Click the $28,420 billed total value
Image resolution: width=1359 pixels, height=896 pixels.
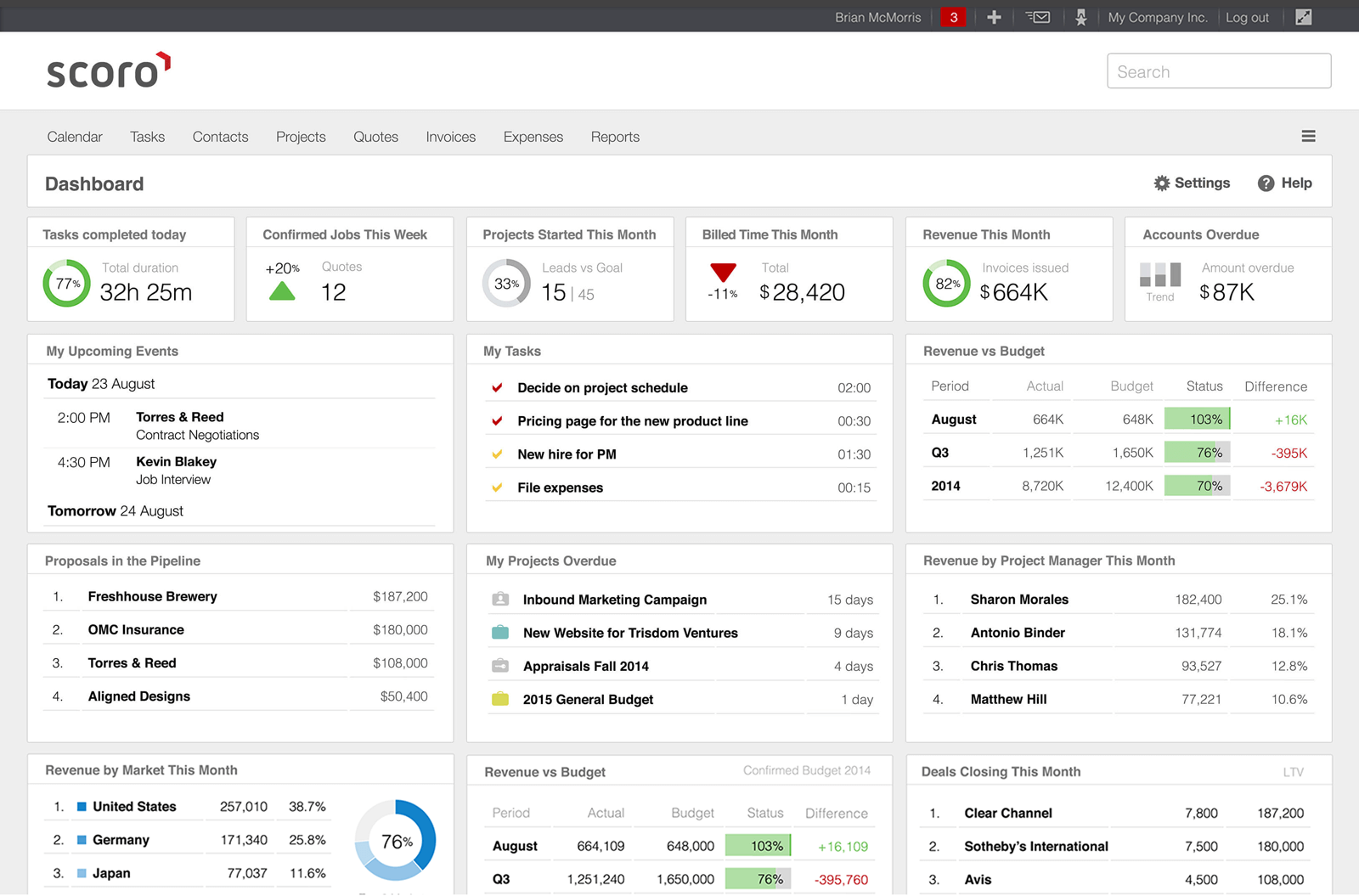(803, 292)
